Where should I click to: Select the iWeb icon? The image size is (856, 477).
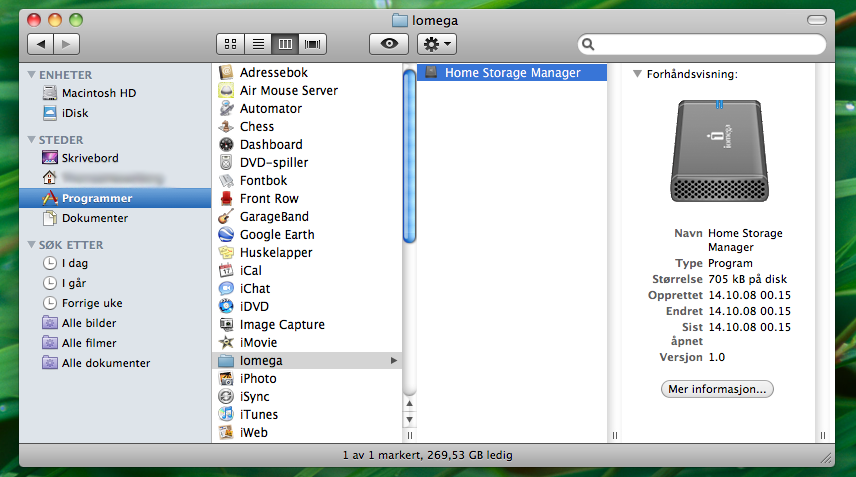[x=226, y=432]
